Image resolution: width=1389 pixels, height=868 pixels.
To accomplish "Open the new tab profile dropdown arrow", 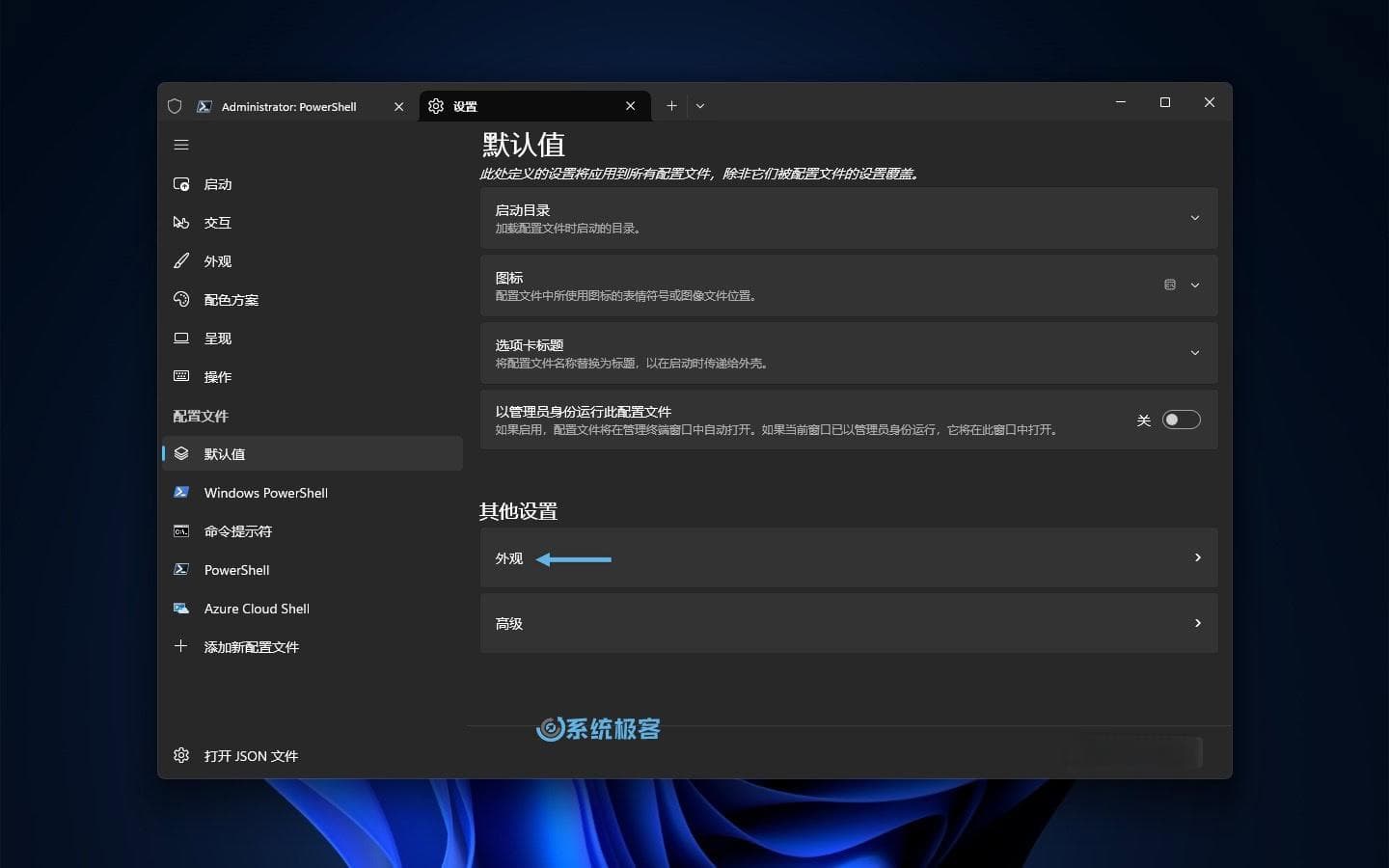I will click(x=700, y=106).
